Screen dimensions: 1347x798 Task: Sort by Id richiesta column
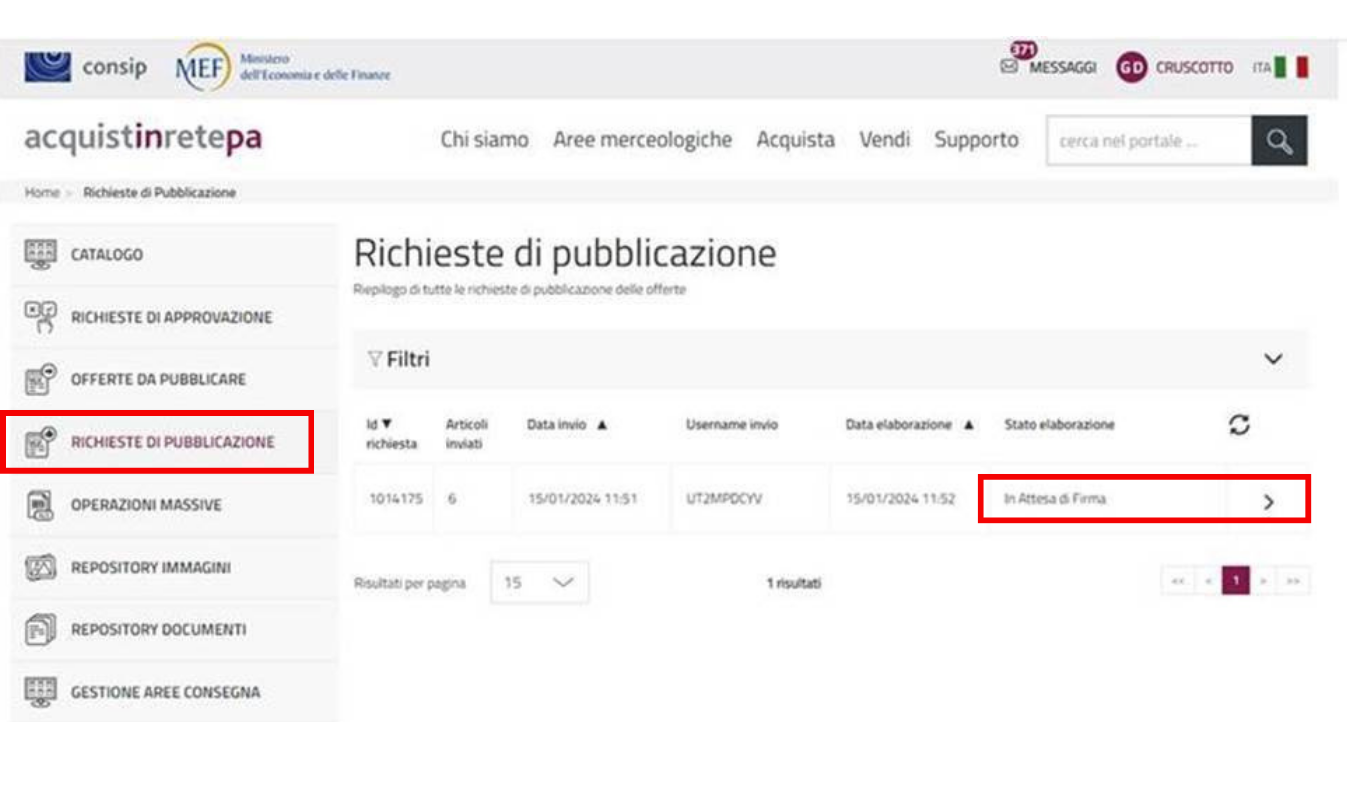click(x=386, y=425)
